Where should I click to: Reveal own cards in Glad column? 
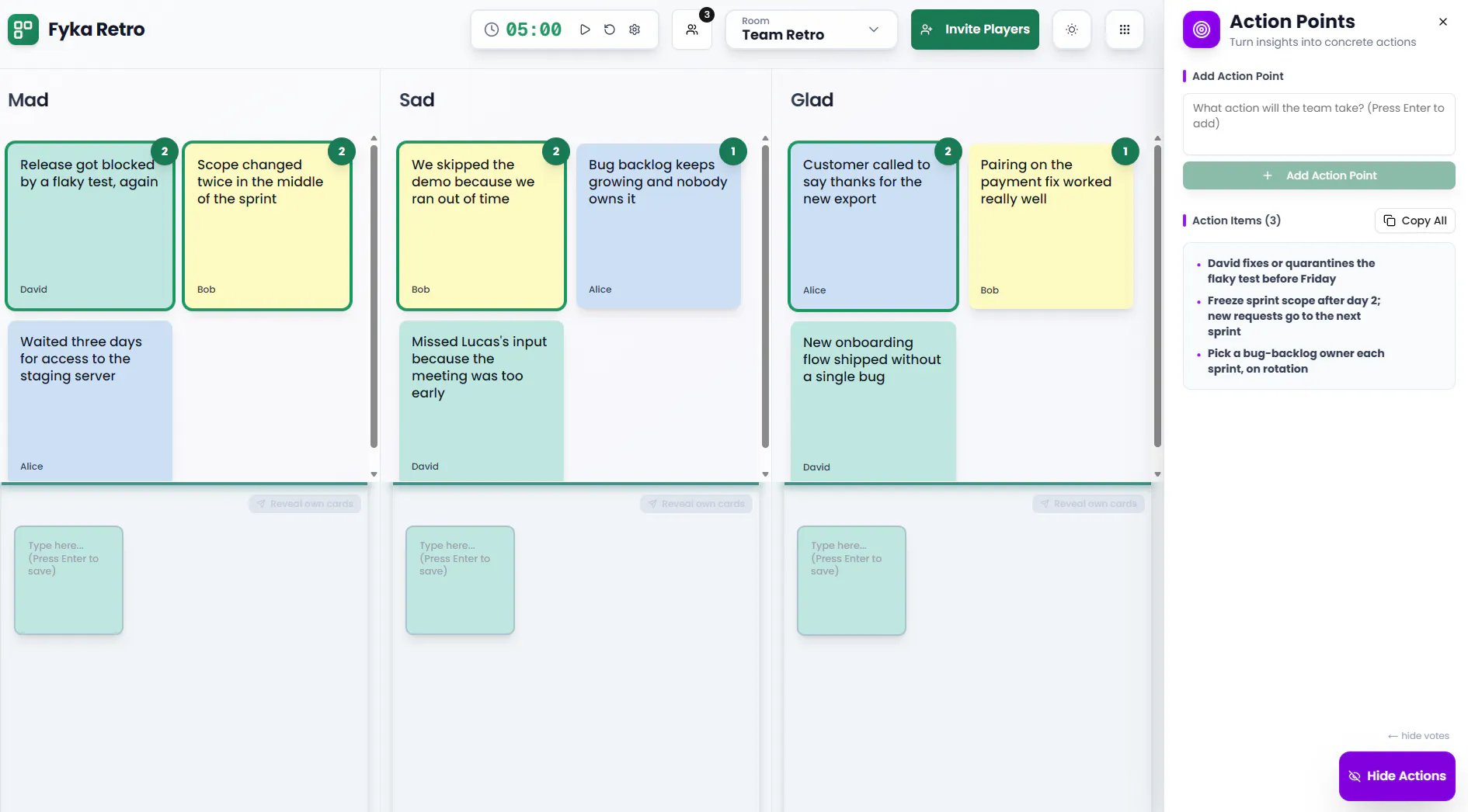point(1088,504)
